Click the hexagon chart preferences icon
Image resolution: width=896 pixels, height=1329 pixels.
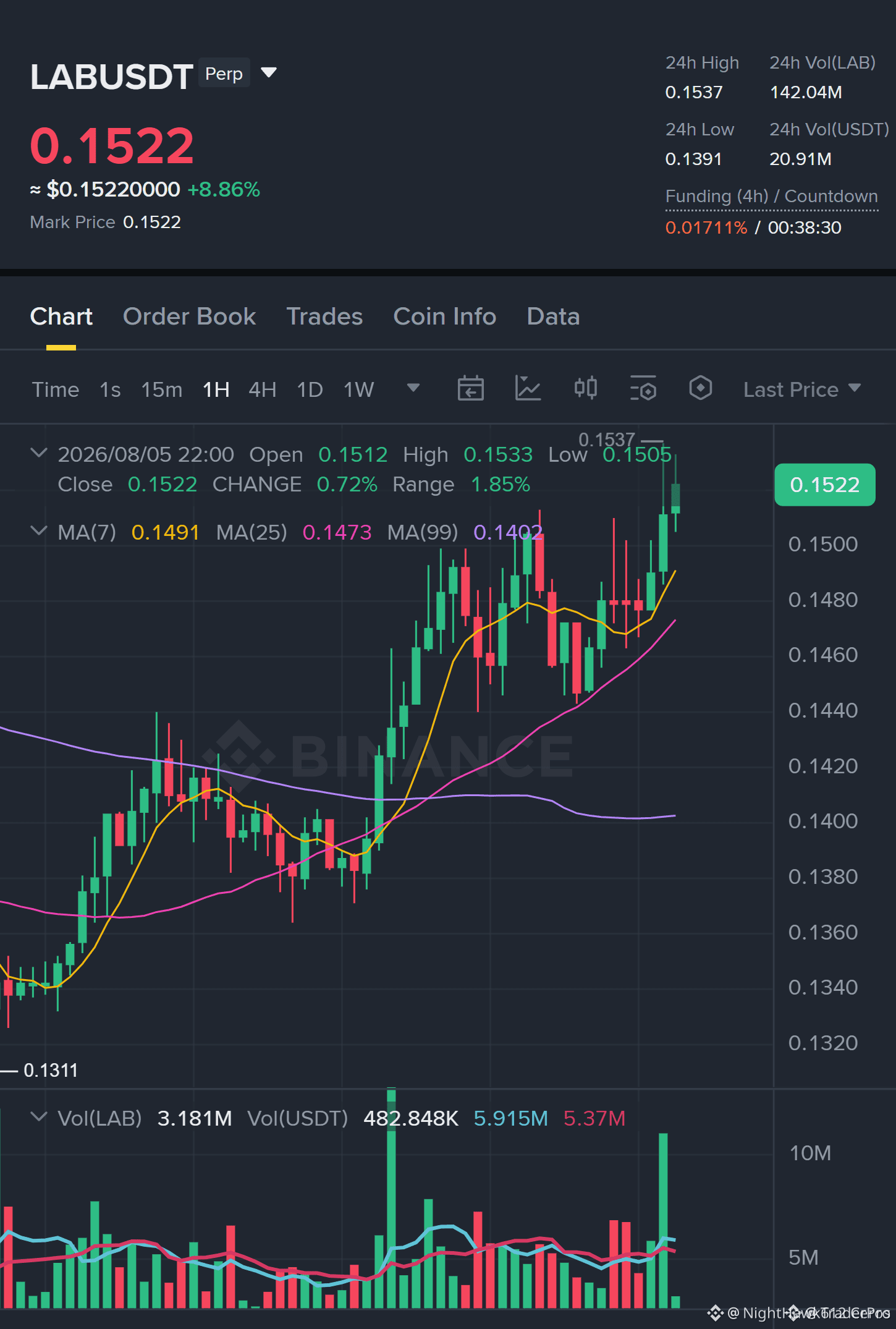(x=700, y=388)
